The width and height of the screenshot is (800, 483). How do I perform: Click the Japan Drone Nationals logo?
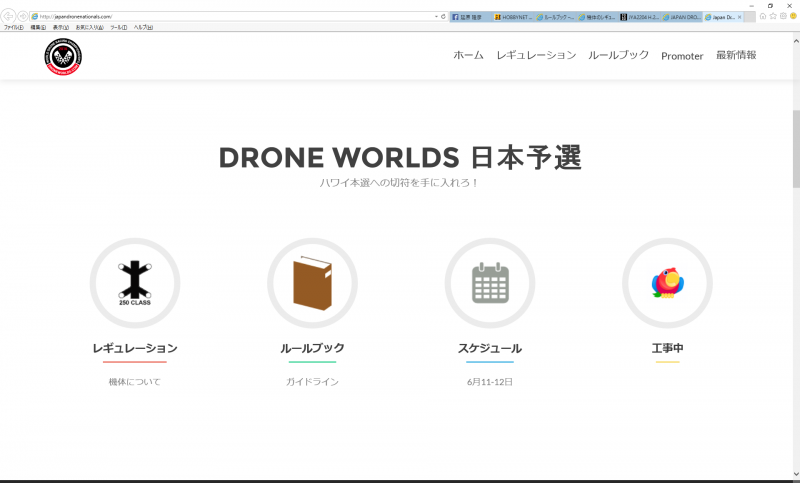(63, 56)
